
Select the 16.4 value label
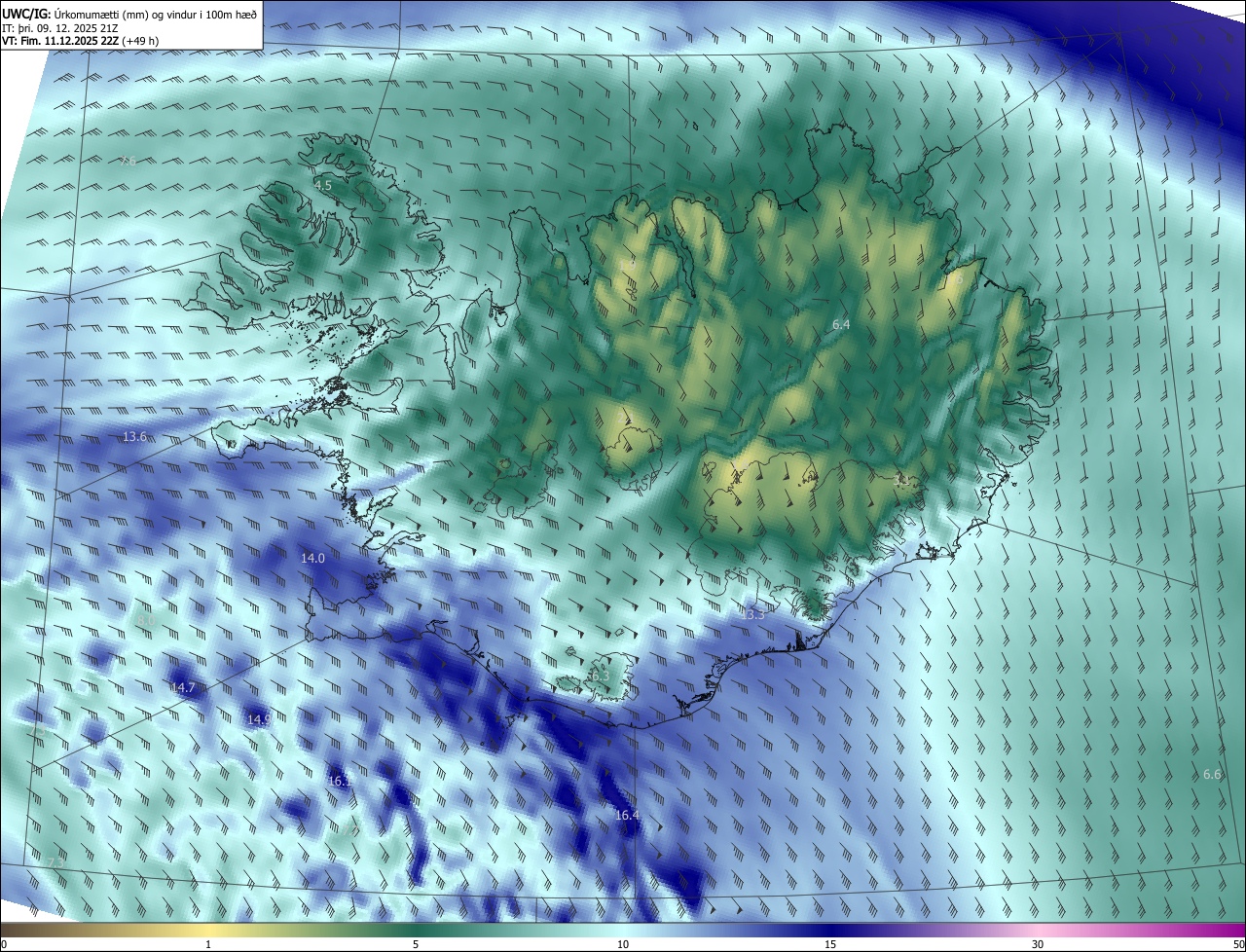click(x=627, y=816)
